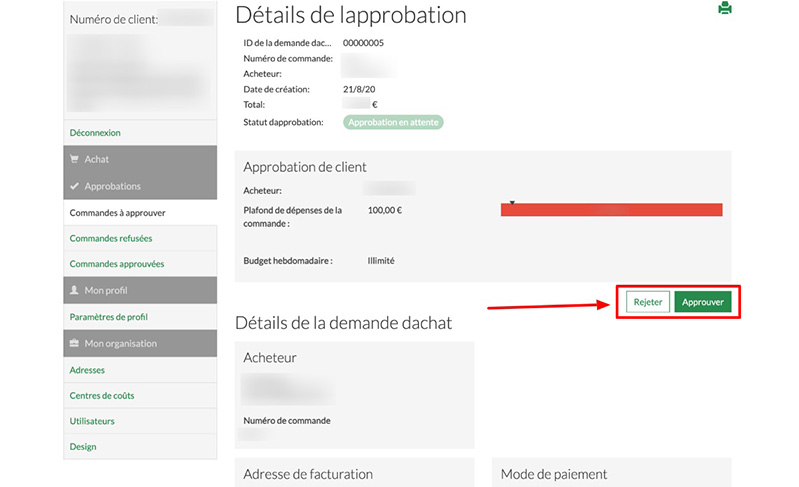799x487 pixels.
Task: Go to Commandes refusées
Action: pyautogui.click(x=111, y=238)
